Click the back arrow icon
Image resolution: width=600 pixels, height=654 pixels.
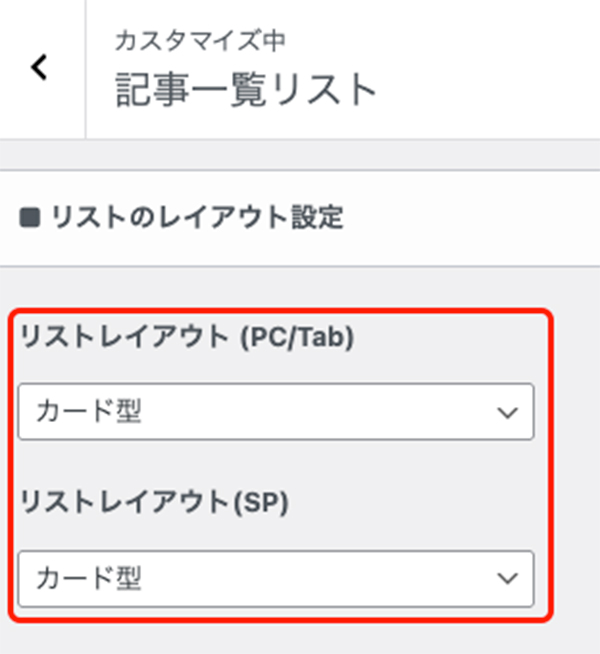40,68
